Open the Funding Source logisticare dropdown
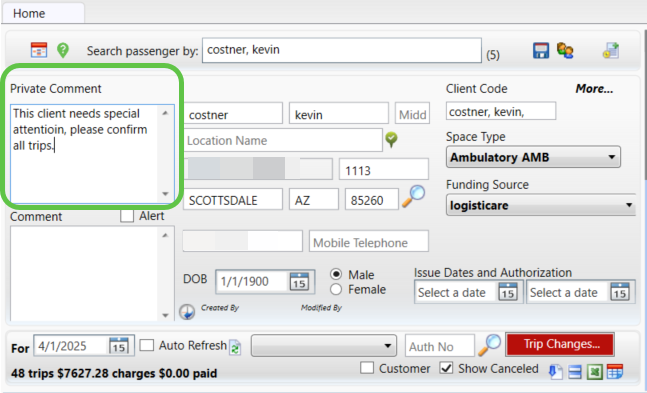Screen dimensions: 647x393 pos(541,205)
